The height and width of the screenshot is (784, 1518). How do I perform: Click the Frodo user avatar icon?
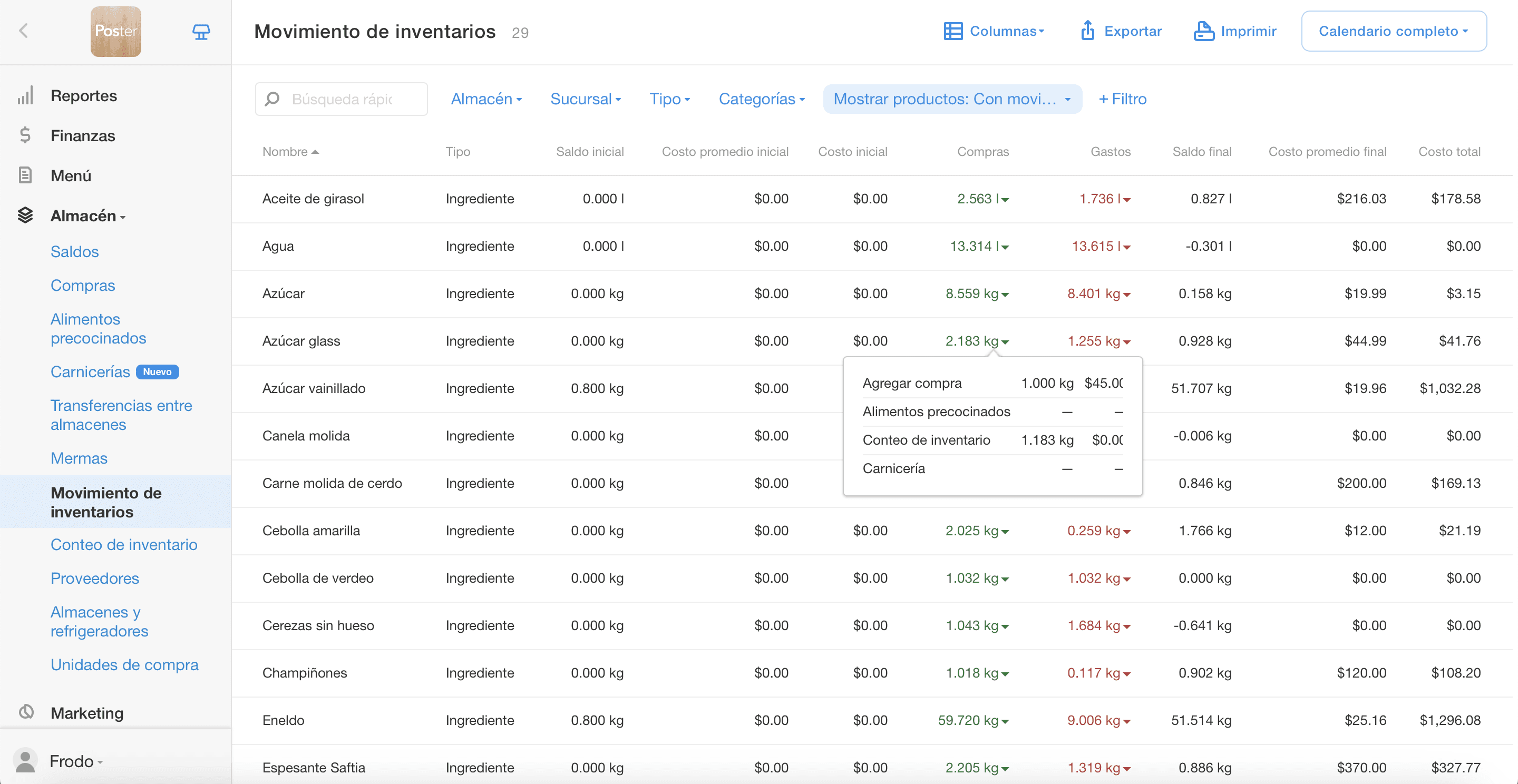tap(25, 761)
